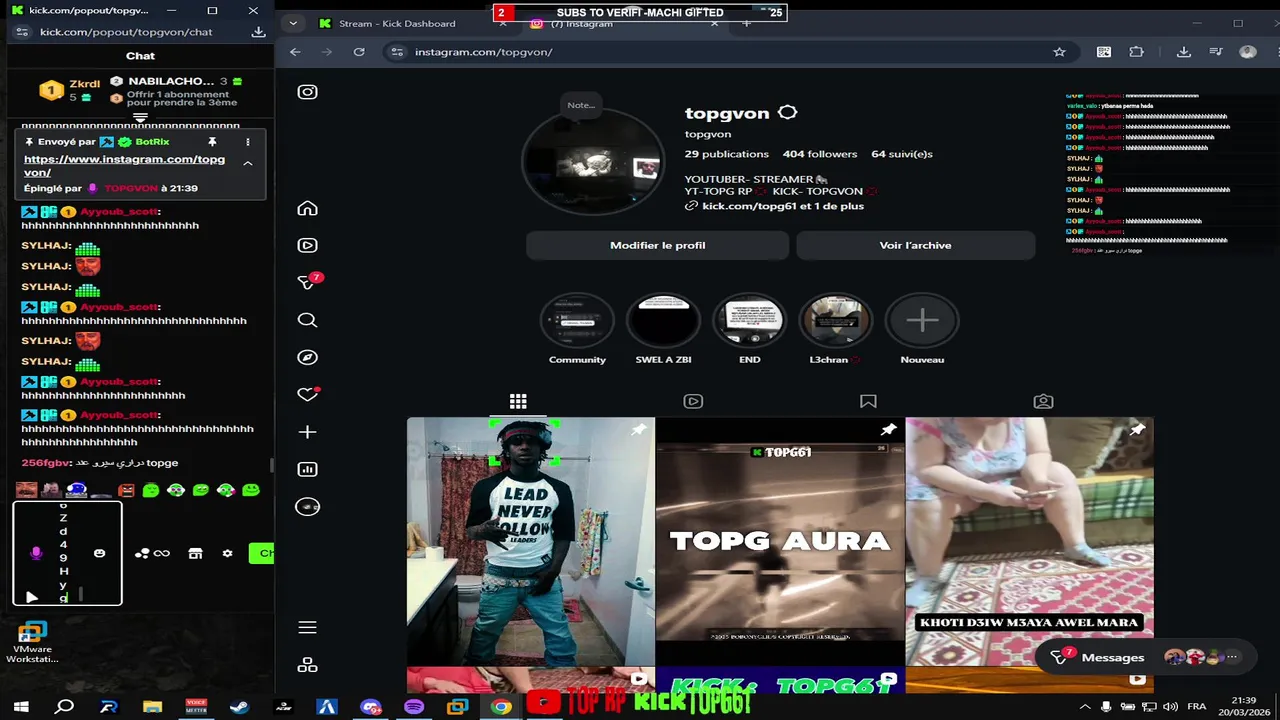Image resolution: width=1280 pixels, height=720 pixels.
Task: Open the Kick chat emoji picker
Action: point(99,553)
